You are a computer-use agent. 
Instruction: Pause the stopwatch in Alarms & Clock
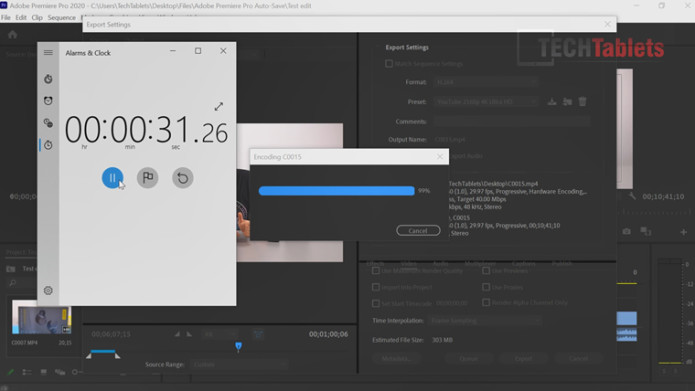112,178
